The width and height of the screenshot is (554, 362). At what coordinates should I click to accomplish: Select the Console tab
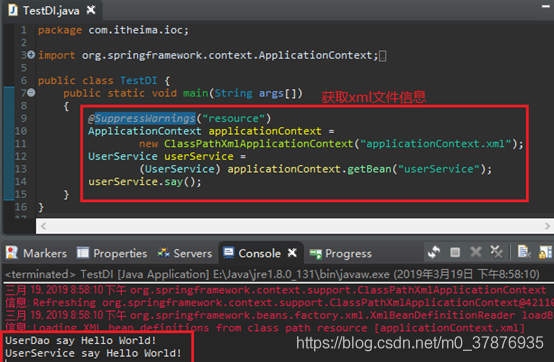[260, 253]
